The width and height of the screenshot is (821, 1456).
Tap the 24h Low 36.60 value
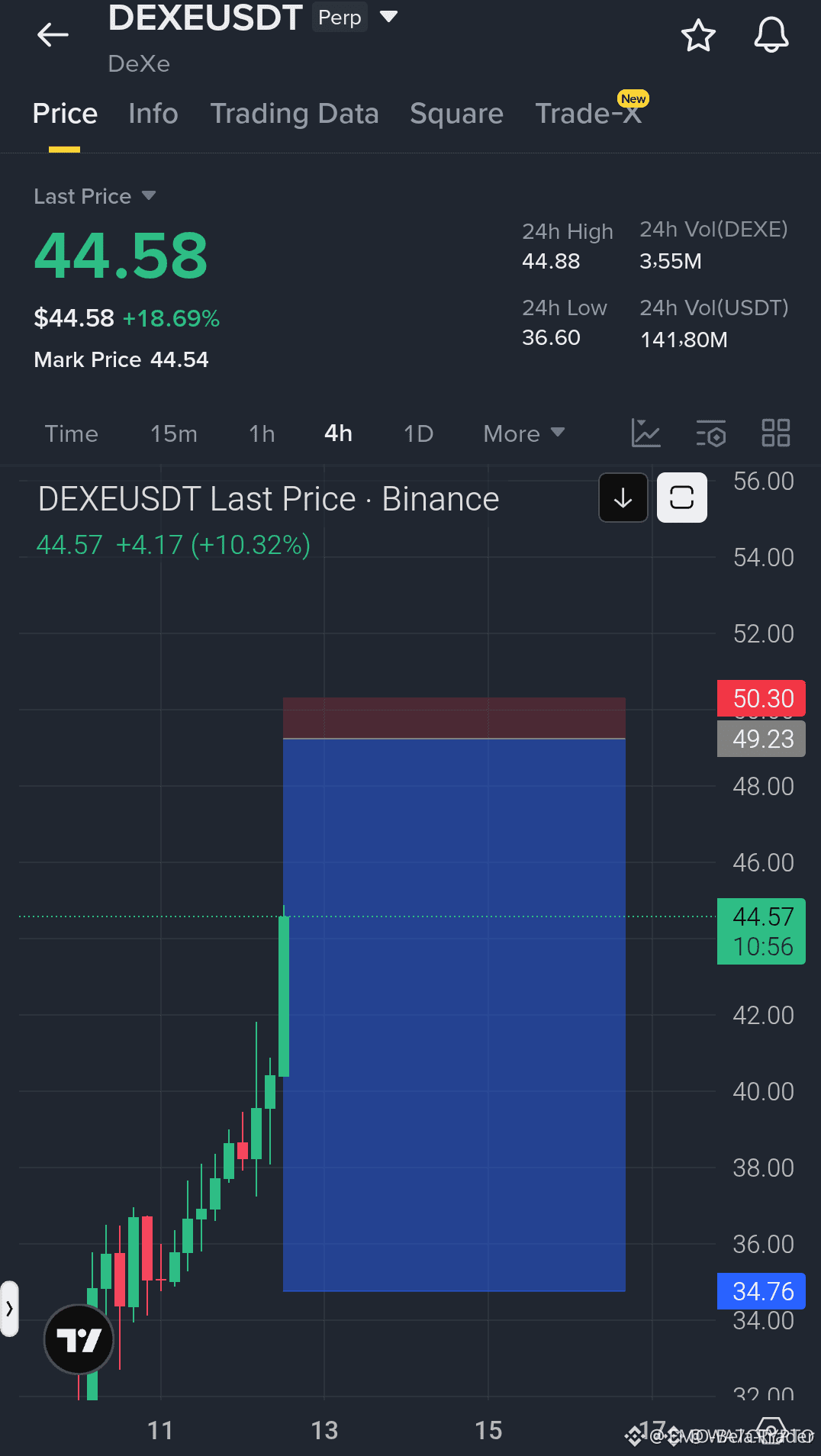[x=551, y=337]
